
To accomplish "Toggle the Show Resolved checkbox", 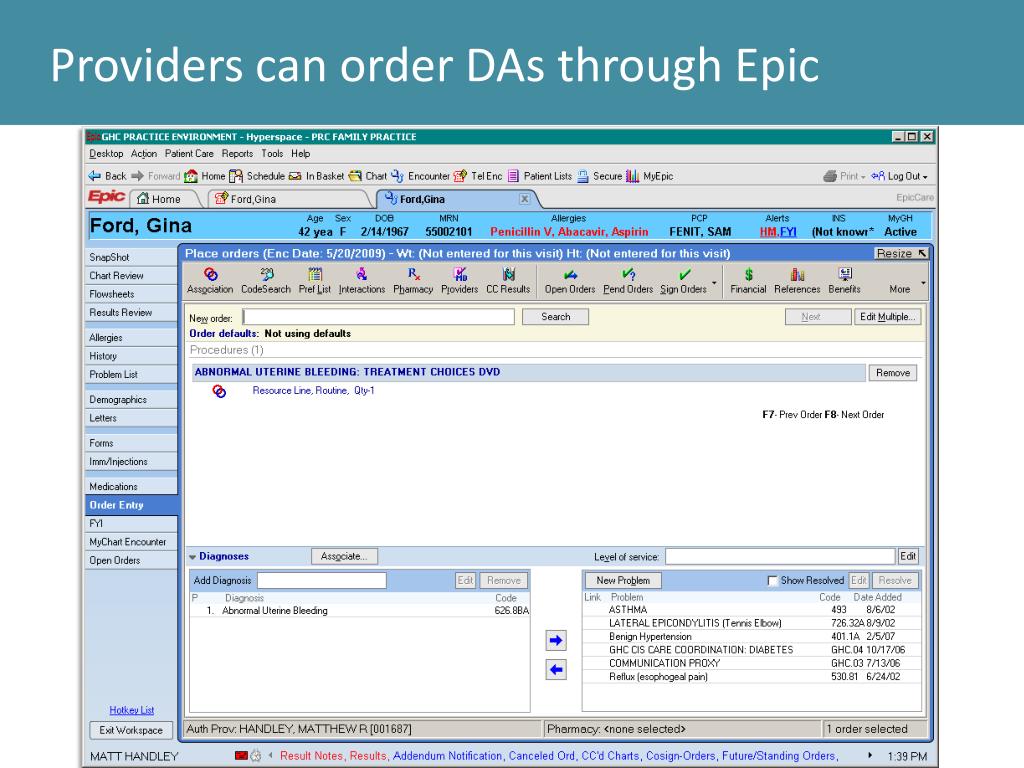I will coord(772,581).
